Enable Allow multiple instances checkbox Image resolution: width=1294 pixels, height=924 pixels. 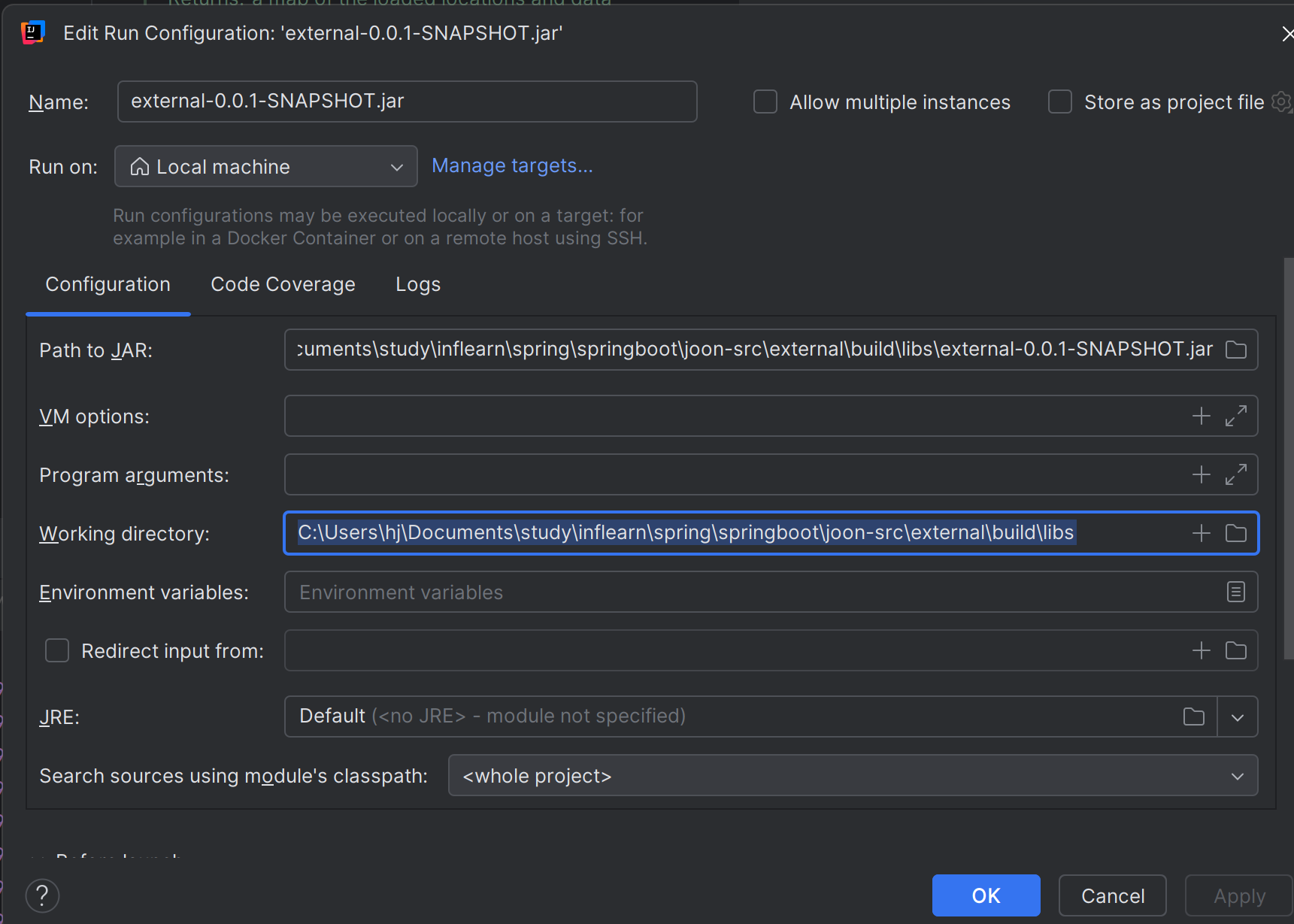(x=765, y=101)
